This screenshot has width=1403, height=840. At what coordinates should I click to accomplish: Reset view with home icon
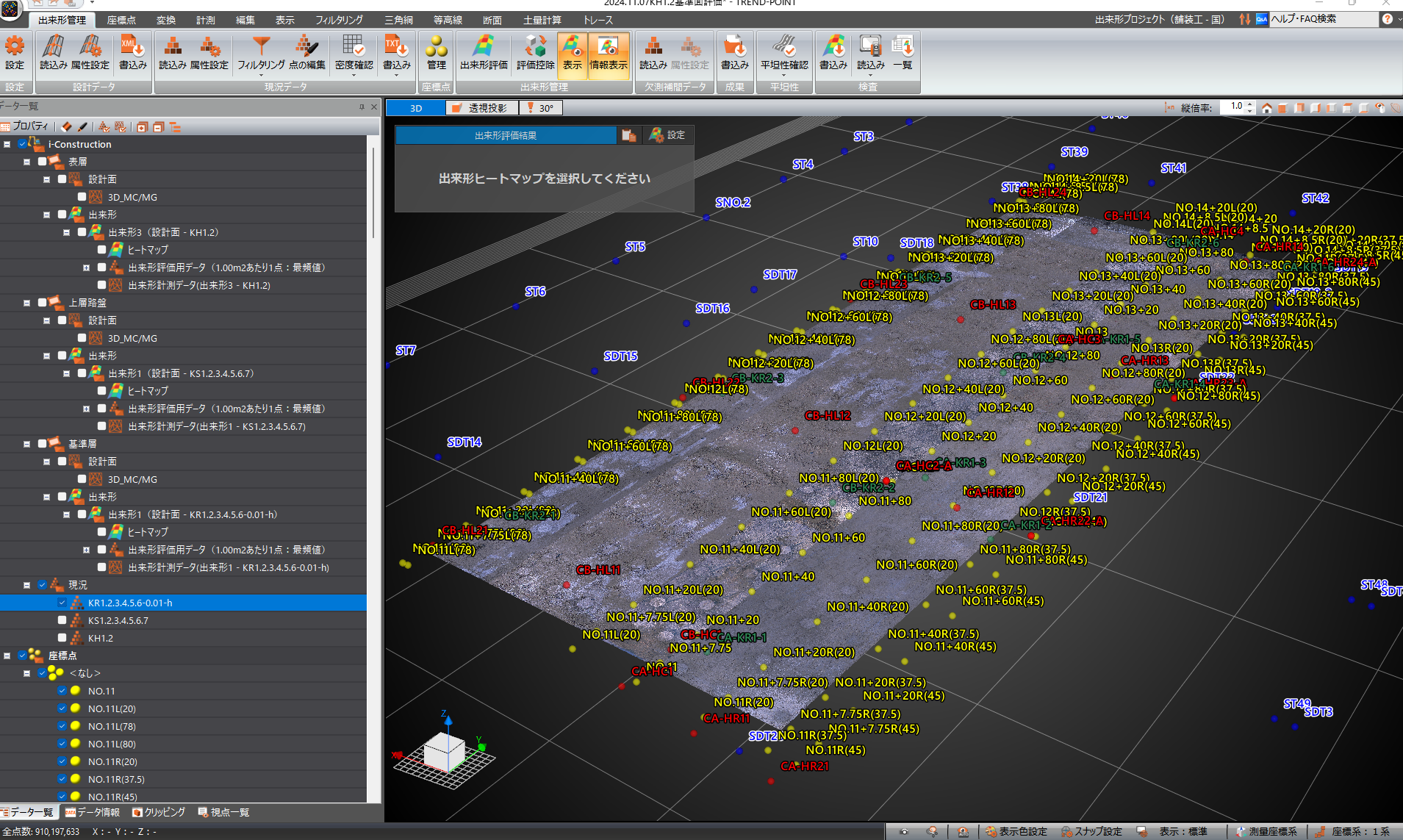click(x=1266, y=108)
